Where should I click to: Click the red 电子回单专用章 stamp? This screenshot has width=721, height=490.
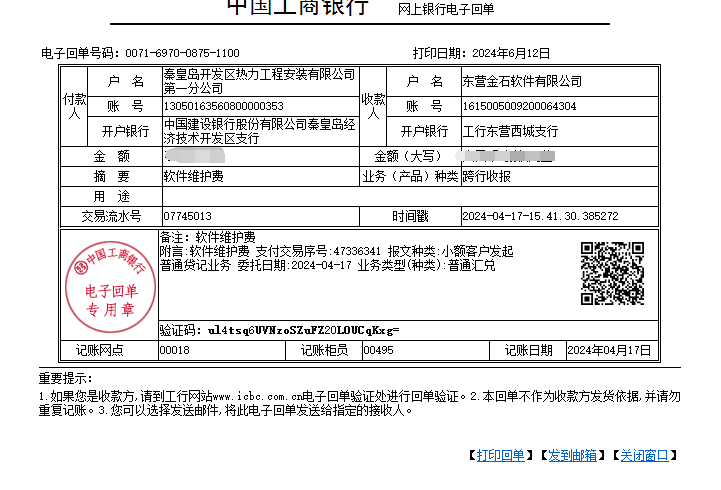click(110, 286)
